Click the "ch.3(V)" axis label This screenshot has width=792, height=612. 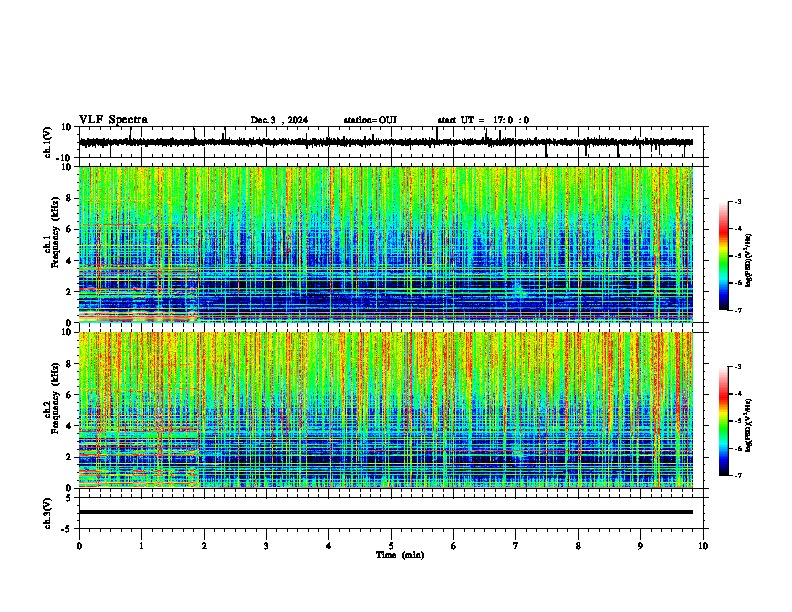(x=48, y=513)
